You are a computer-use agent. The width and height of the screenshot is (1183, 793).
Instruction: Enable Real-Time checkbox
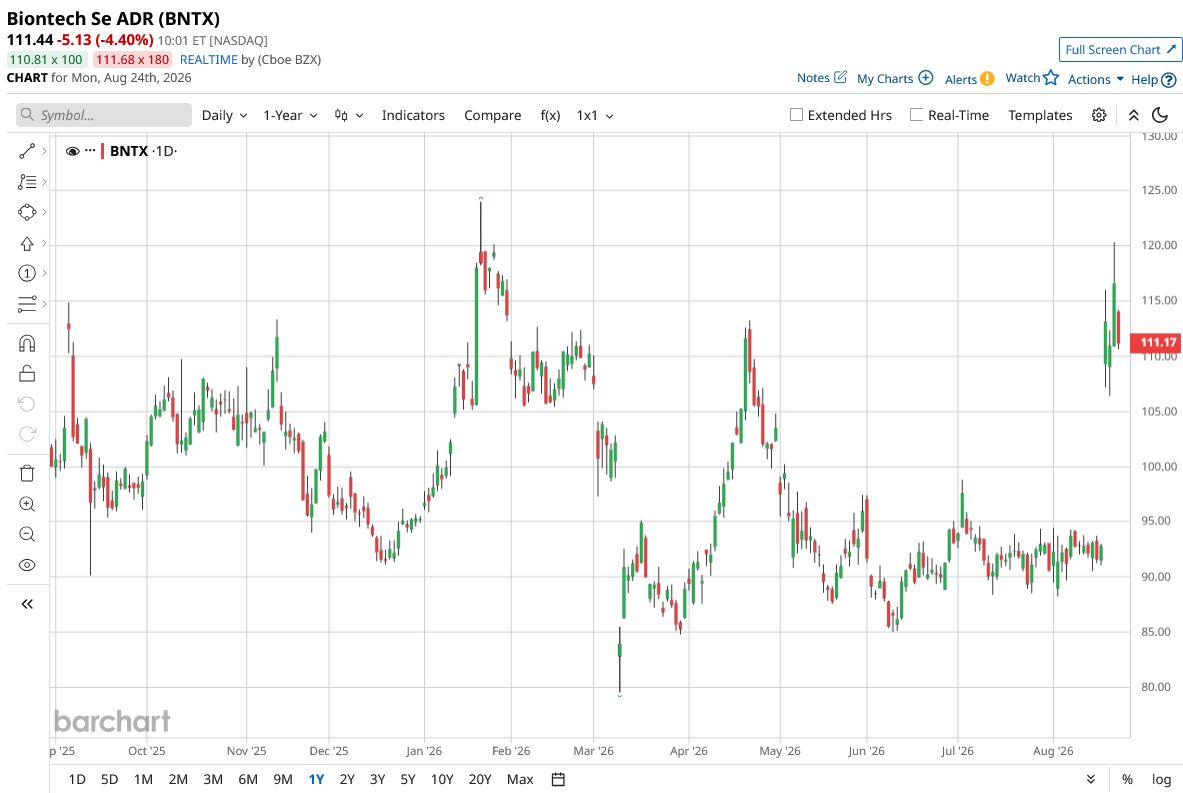pos(916,115)
